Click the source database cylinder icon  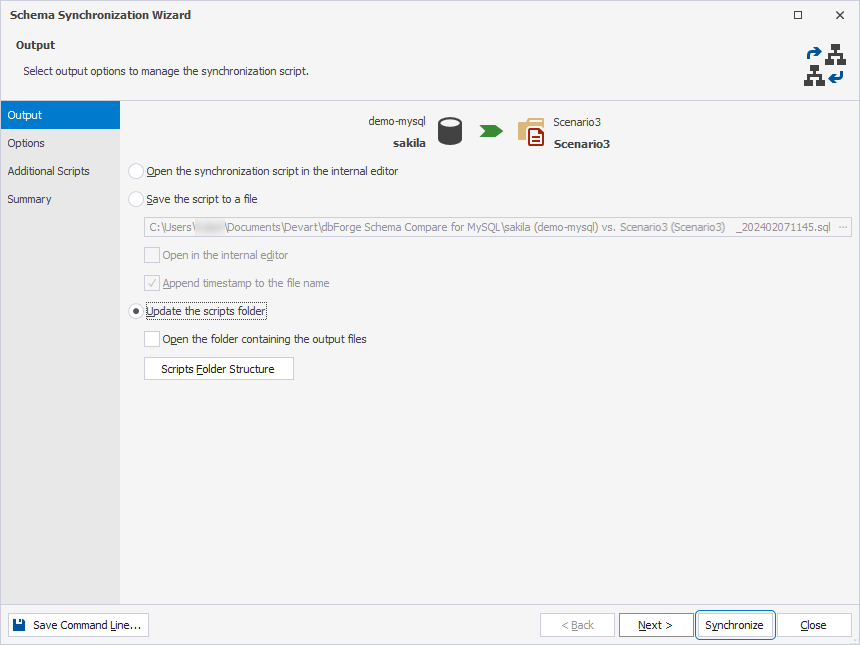450,132
